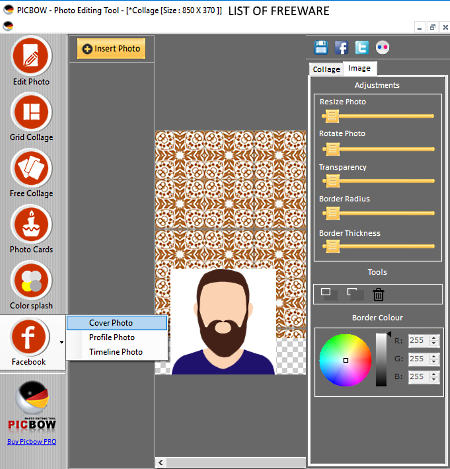This screenshot has width=450, height=469.
Task: Save collage with the floppy disk icon
Action: pos(321,48)
